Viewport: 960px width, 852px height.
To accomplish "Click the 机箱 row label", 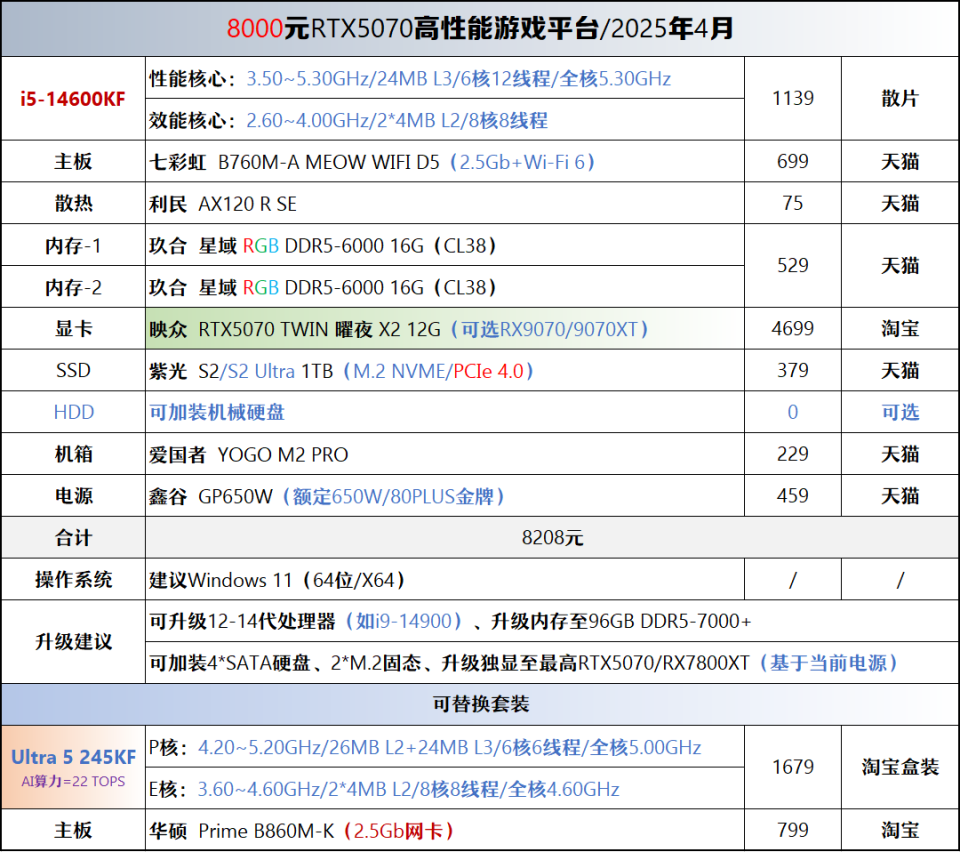I will (73, 454).
